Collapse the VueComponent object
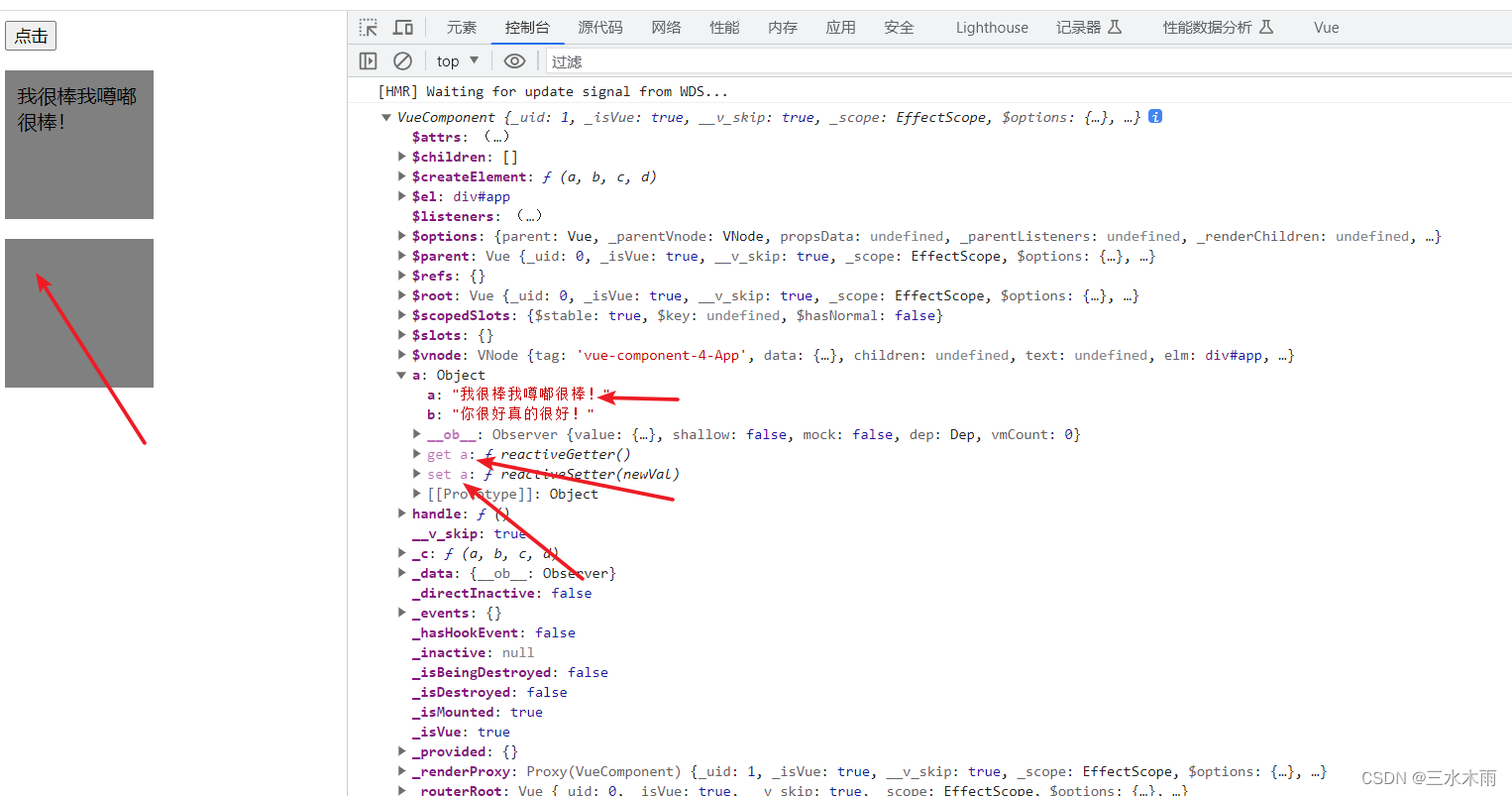Screen dimensions: 1512x796 (x=385, y=117)
